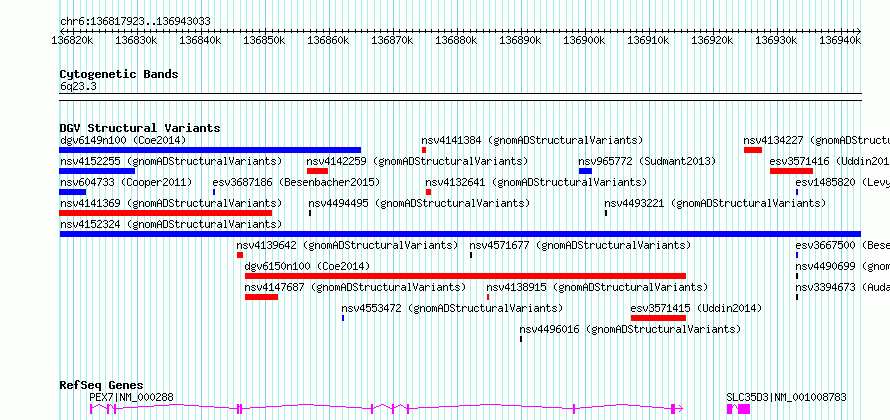Viewport: 890px width, 420px height.
Task: Select the nsv4496016 variant label
Action: coord(630,329)
